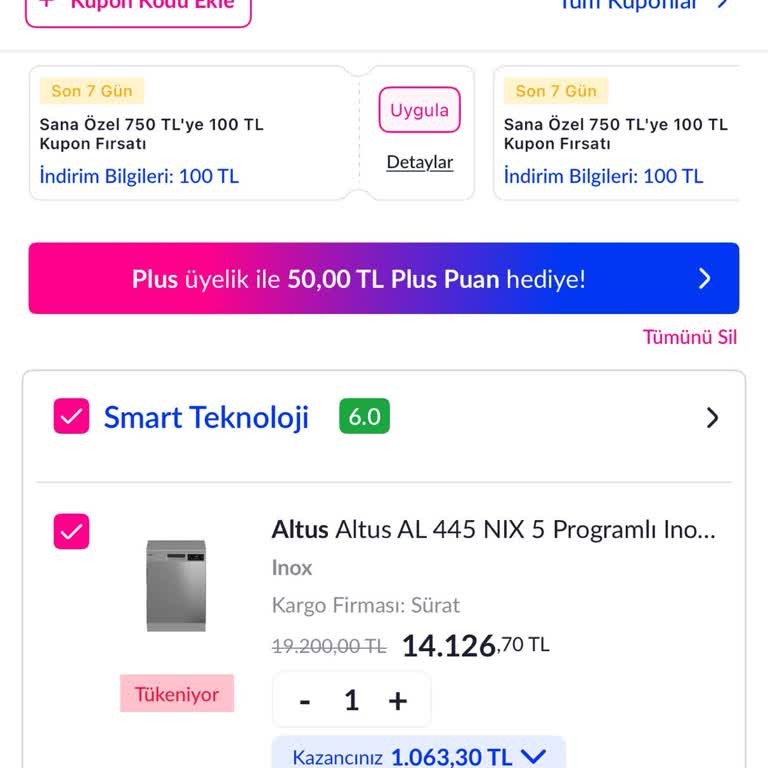The height and width of the screenshot is (768, 768).
Task: Tap the Plus üyelik 50 TL Puan banner
Action: click(x=360, y=279)
